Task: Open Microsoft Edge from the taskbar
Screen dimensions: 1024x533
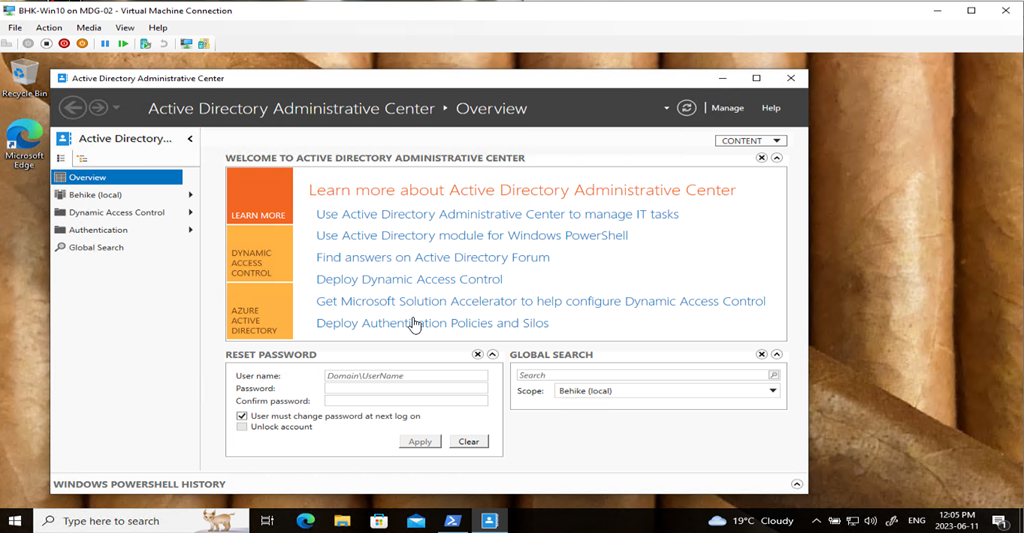Action: coord(305,521)
